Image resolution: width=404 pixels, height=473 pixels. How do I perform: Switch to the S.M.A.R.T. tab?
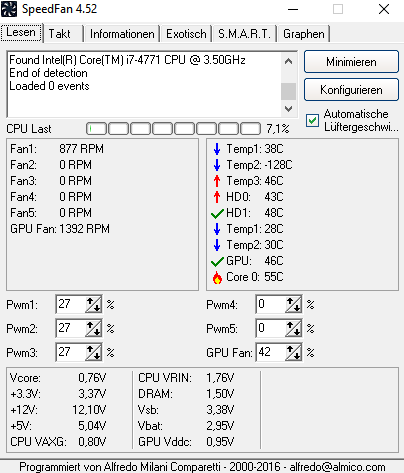point(244,34)
